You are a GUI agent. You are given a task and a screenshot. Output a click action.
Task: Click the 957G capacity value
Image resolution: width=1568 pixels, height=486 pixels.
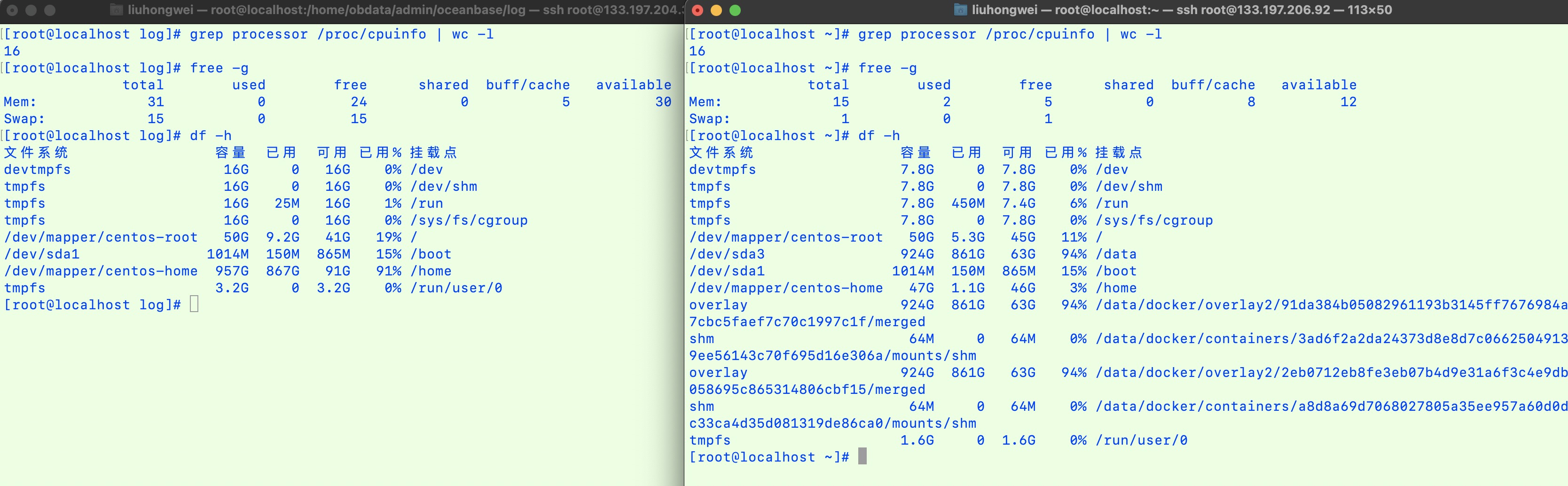[232, 271]
